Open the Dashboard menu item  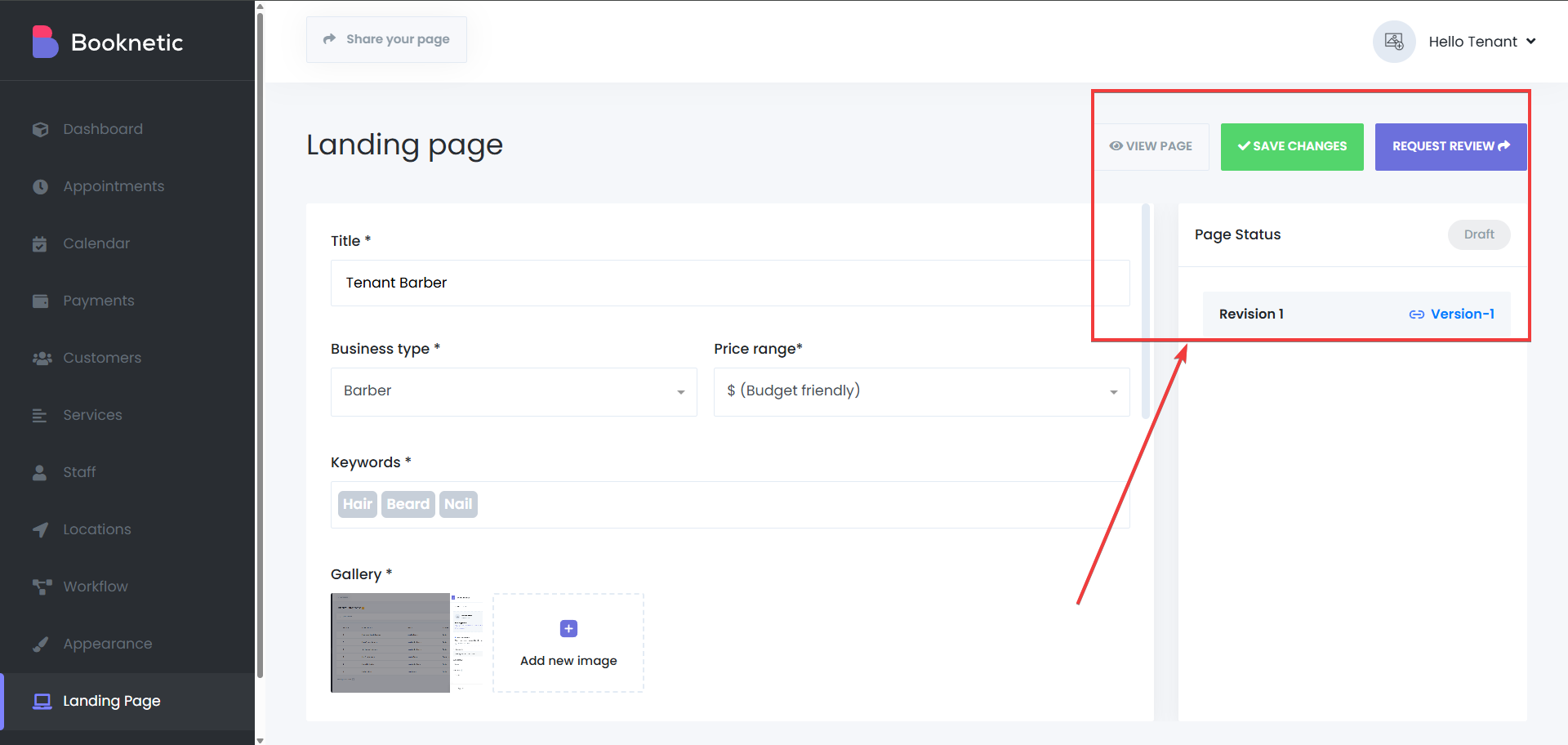click(127, 129)
